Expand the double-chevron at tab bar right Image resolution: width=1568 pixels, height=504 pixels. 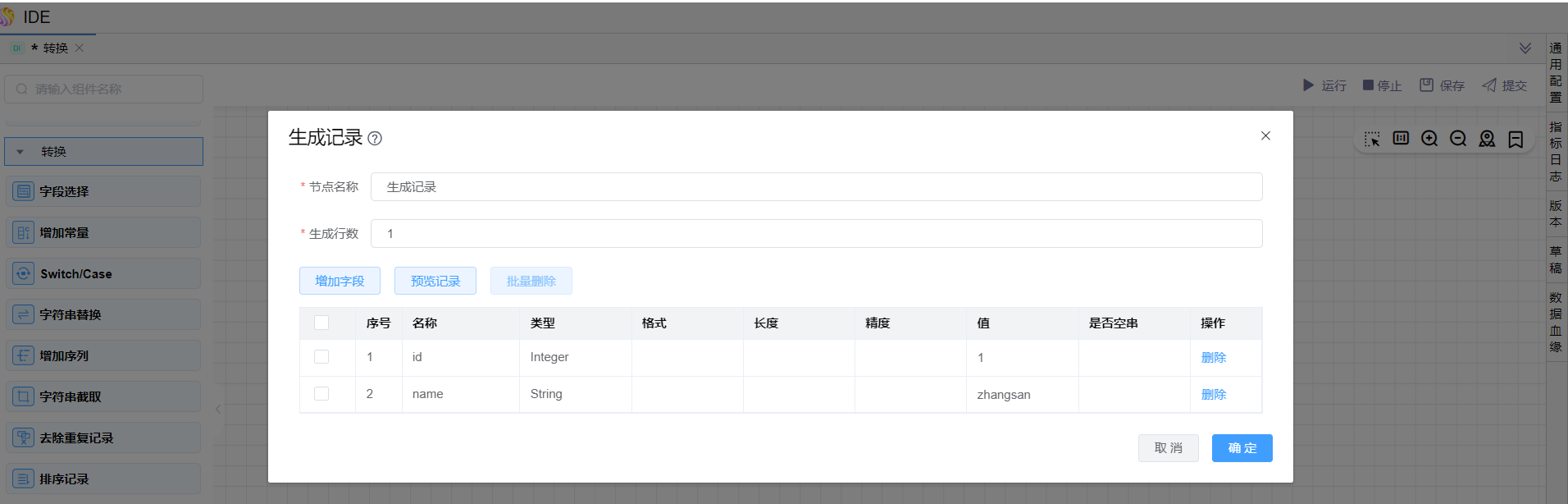[1525, 48]
